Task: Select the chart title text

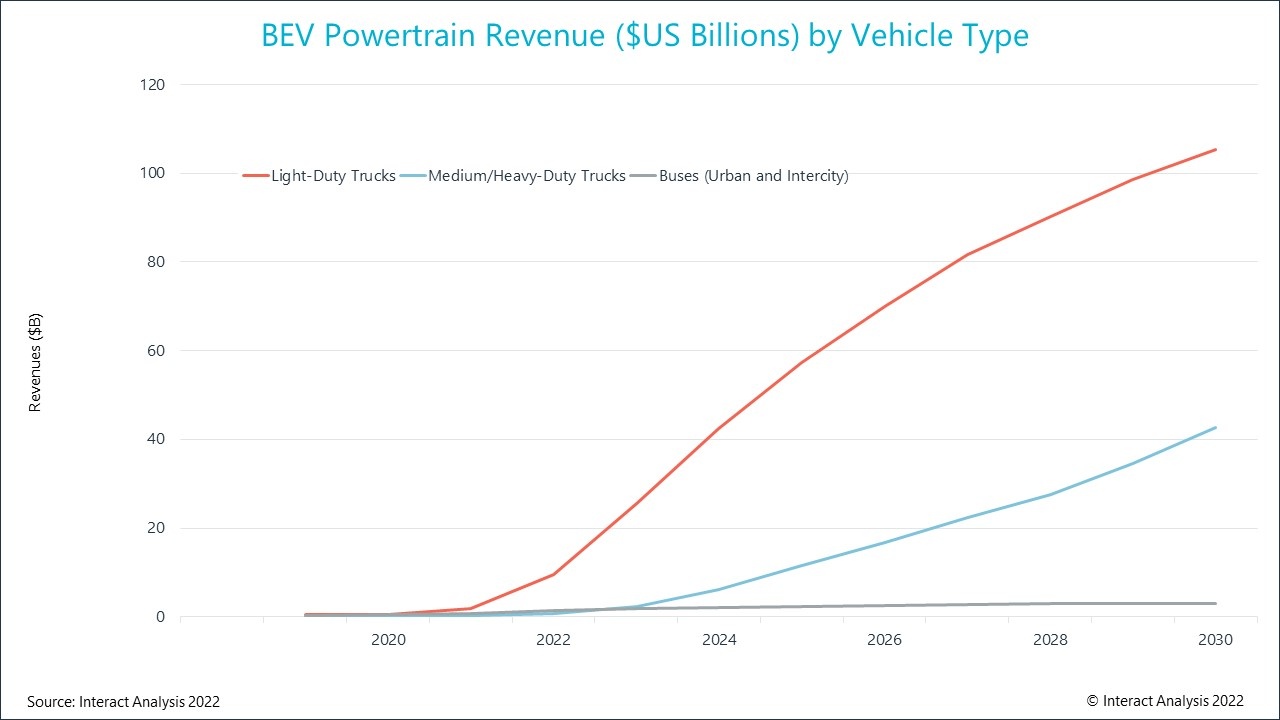Action: coord(644,35)
